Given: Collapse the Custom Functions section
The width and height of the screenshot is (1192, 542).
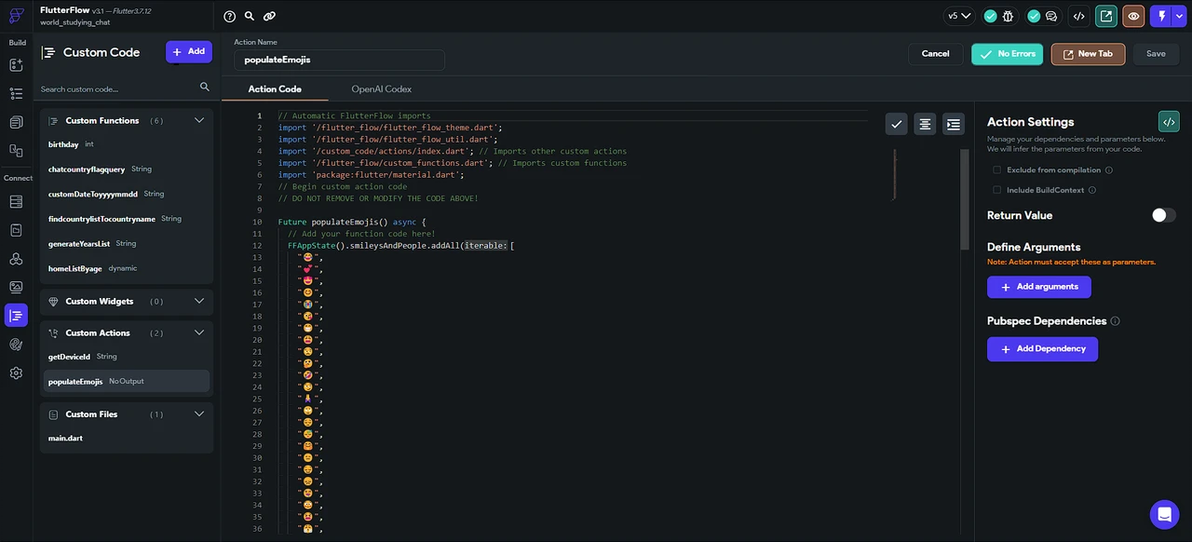Looking at the screenshot, I should [x=199, y=120].
